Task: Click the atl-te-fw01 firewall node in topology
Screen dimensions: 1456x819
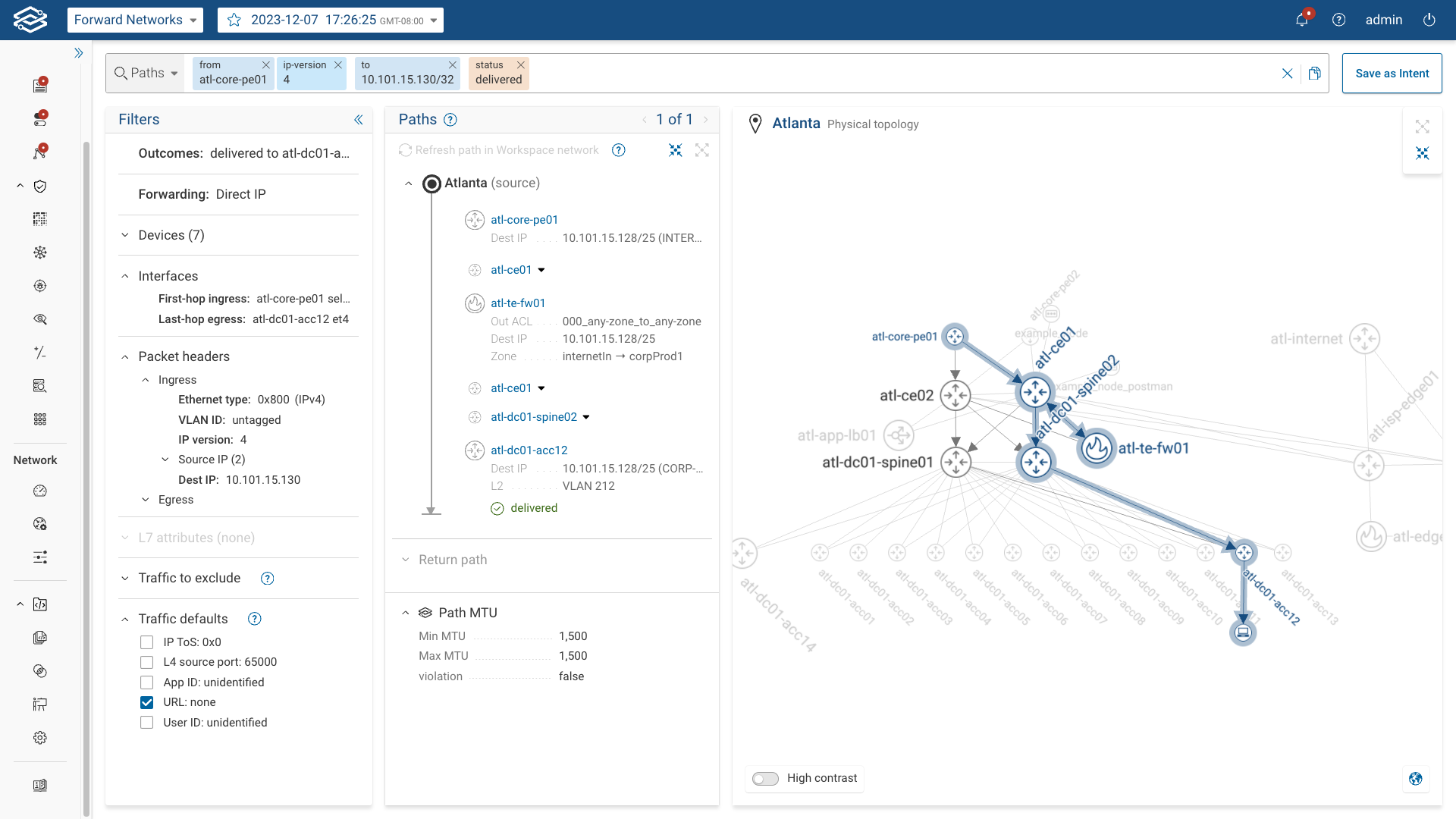Action: 1096,448
